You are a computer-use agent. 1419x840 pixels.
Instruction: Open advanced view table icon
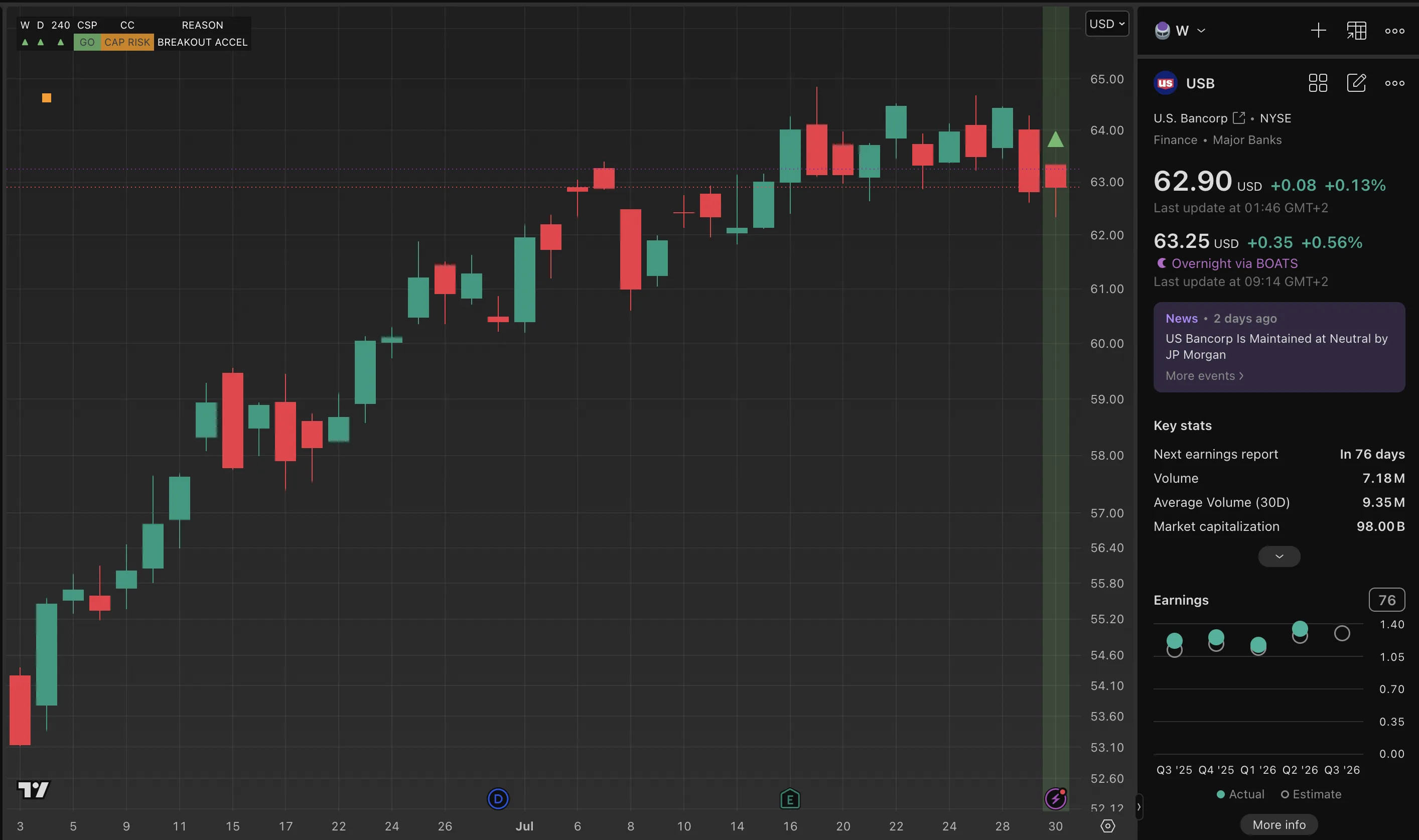coord(1356,31)
